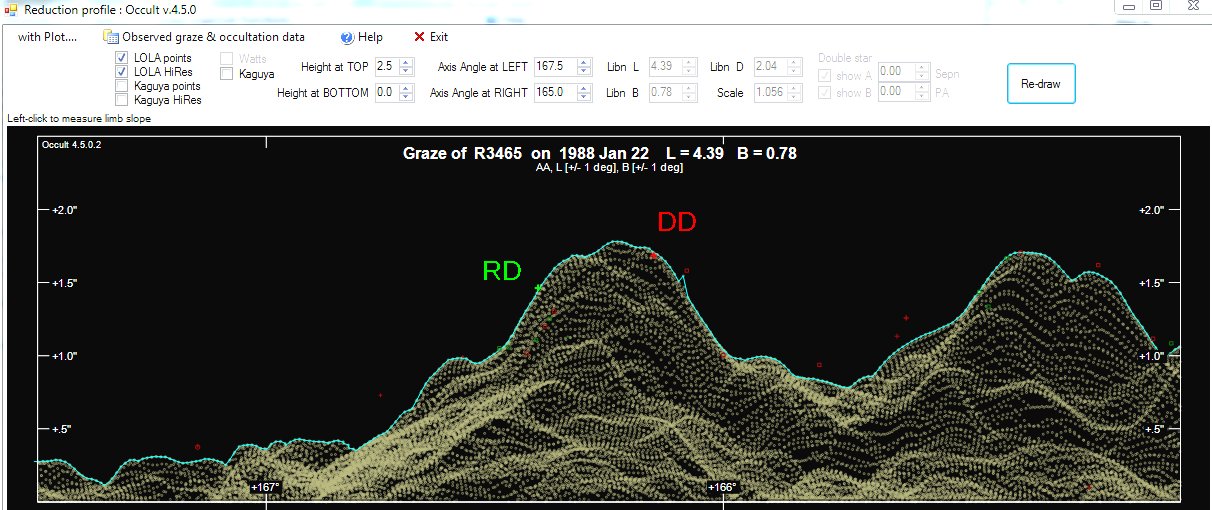Adjust the Height at BOTTOM stepper arrows
The width and height of the screenshot is (1212, 510).
click(x=406, y=92)
